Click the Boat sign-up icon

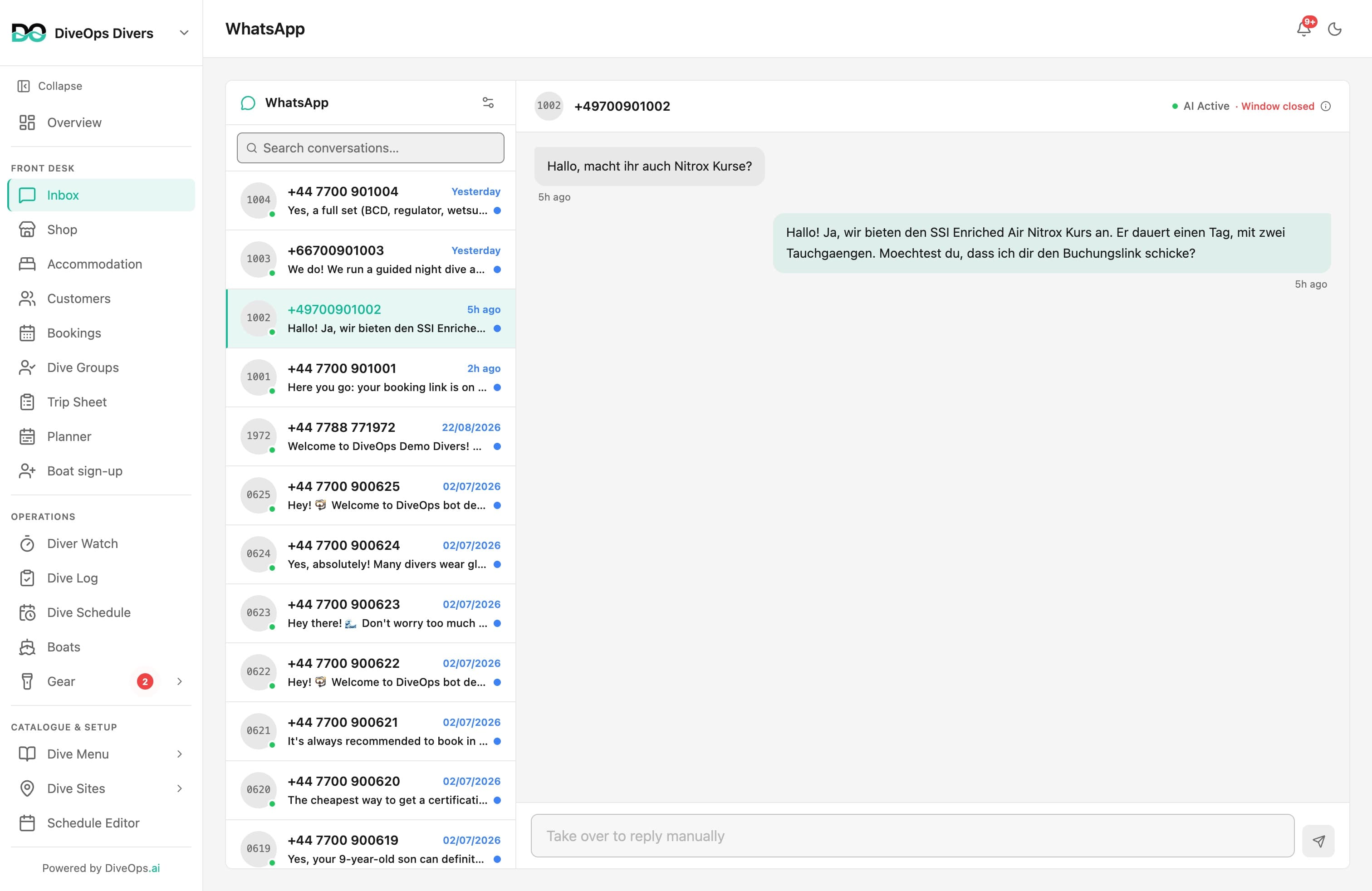point(27,471)
